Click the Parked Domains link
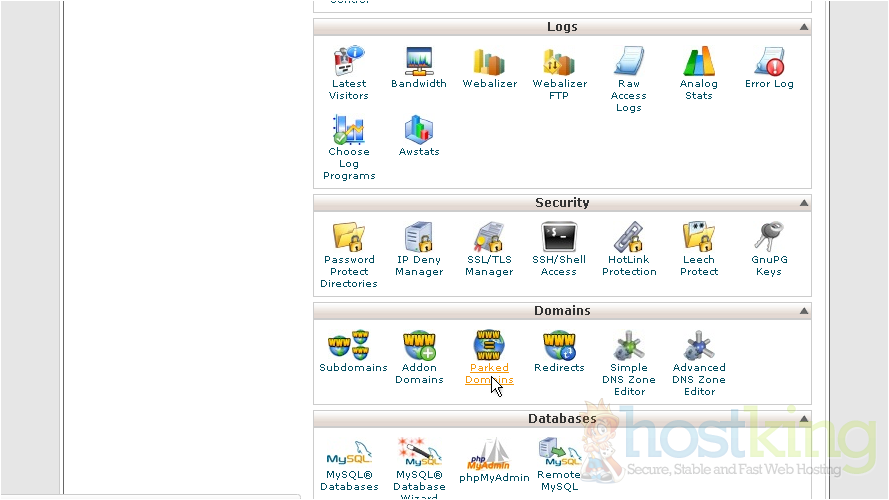This screenshot has width=889, height=500. [489, 373]
